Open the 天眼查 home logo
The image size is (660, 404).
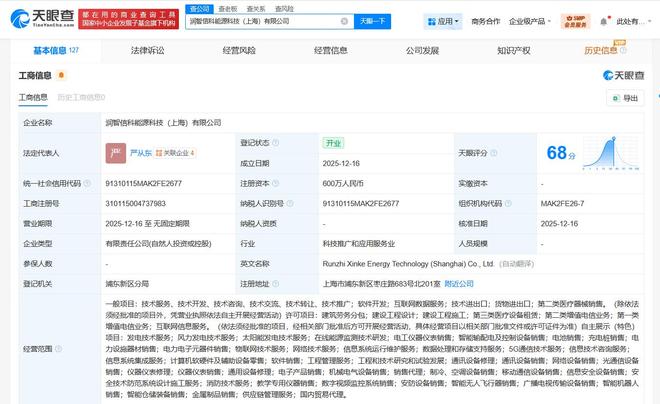tap(42, 19)
